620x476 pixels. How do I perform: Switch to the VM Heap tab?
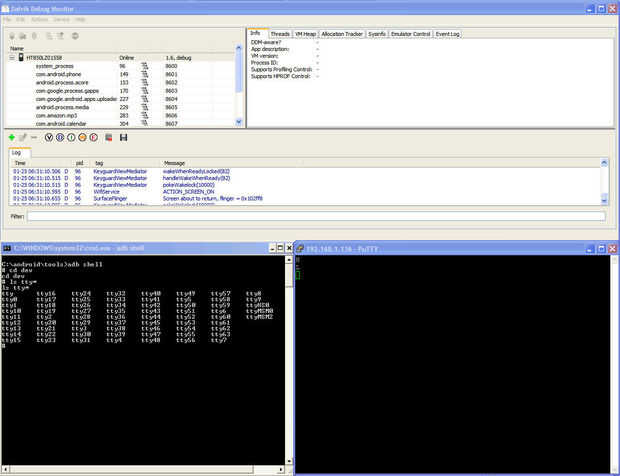pyautogui.click(x=306, y=34)
